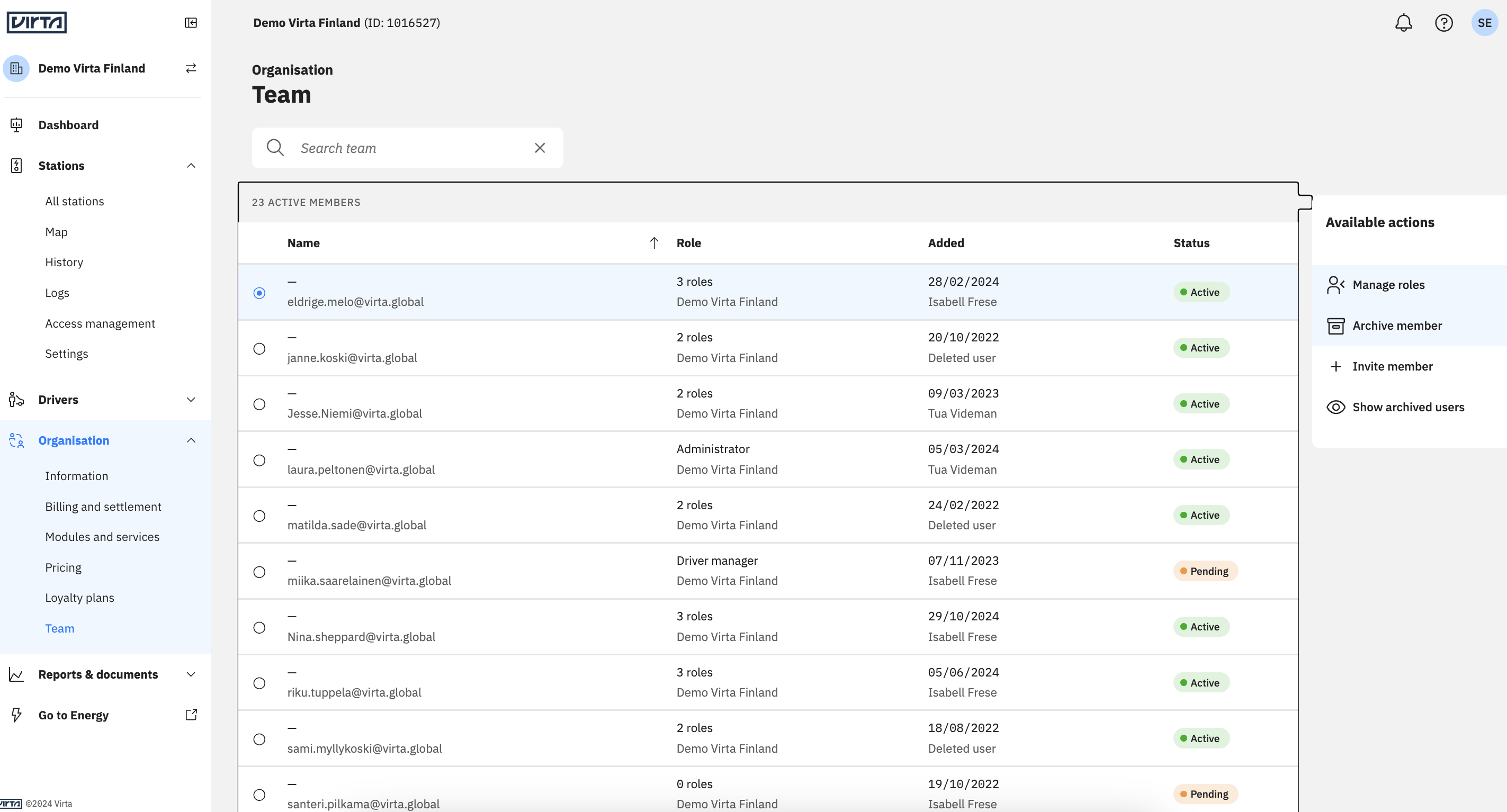Click the Added column header

[x=946, y=243]
